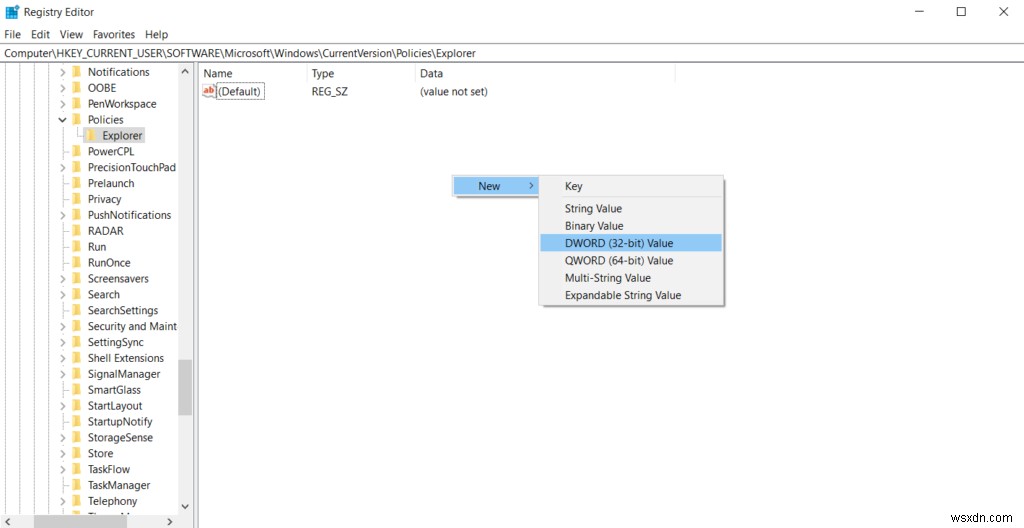Open the Favorites menu
Image resolution: width=1024 pixels, height=528 pixels.
(x=114, y=34)
